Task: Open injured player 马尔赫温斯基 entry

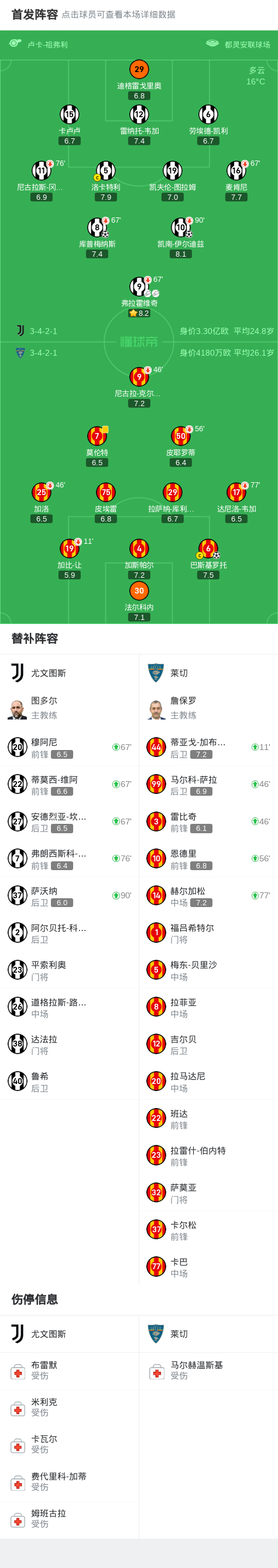Action: tap(209, 1371)
